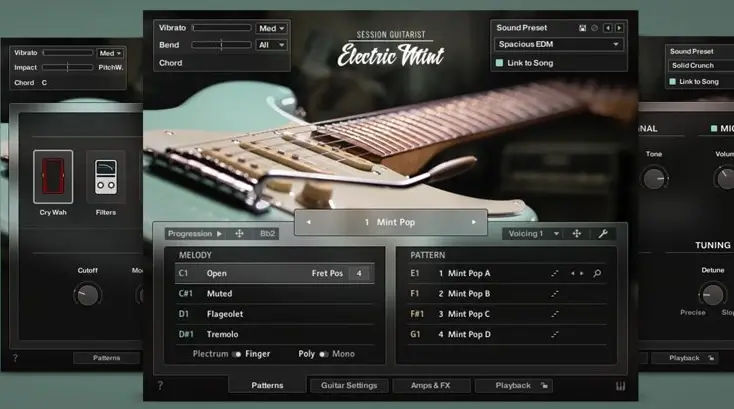734x409 pixels.
Task: Click next pattern arrow in E1 row
Action: [x=582, y=273]
